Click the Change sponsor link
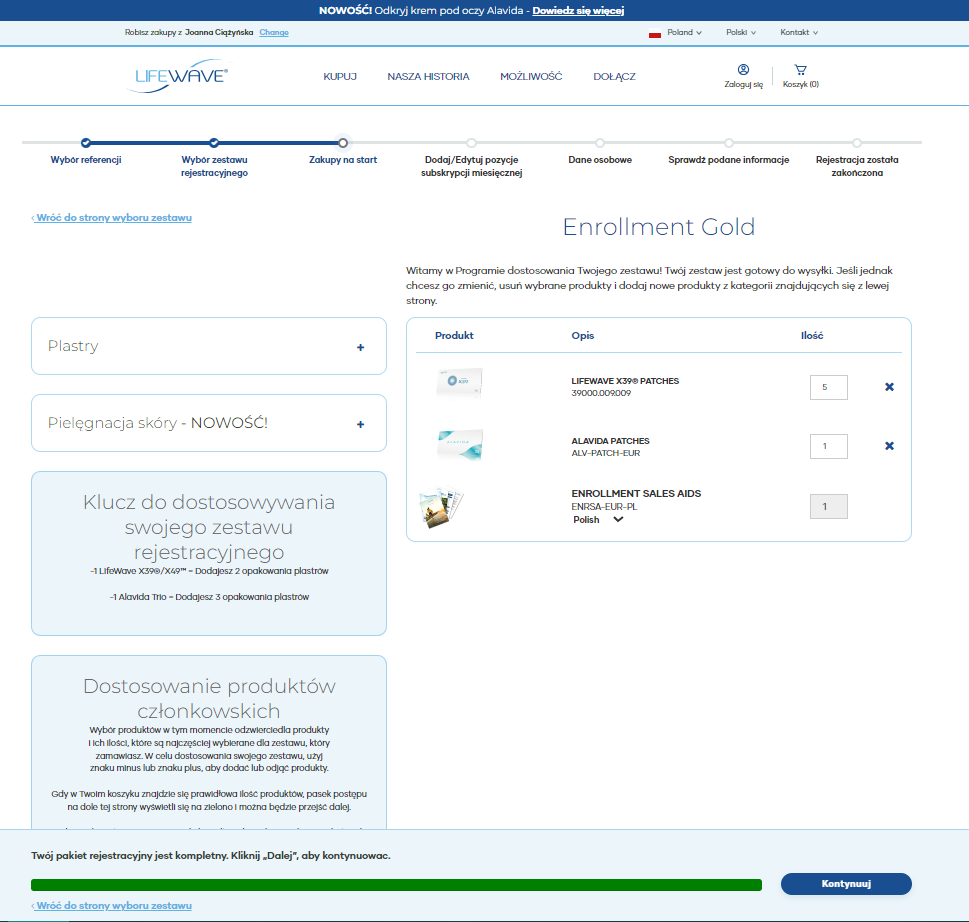This screenshot has height=922, width=969. (x=274, y=32)
